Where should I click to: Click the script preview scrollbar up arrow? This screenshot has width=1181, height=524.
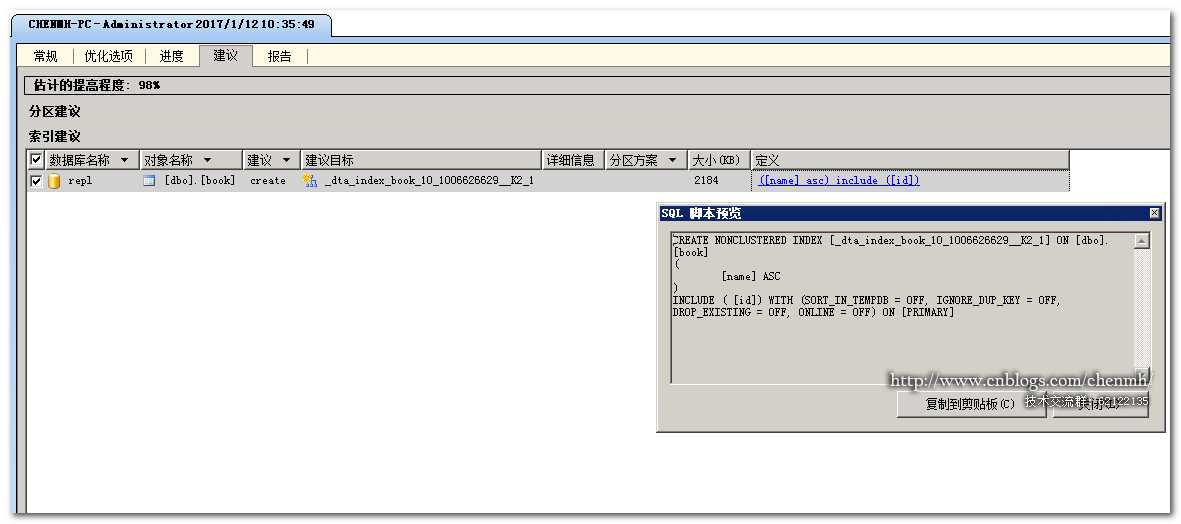pyautogui.click(x=1142, y=241)
